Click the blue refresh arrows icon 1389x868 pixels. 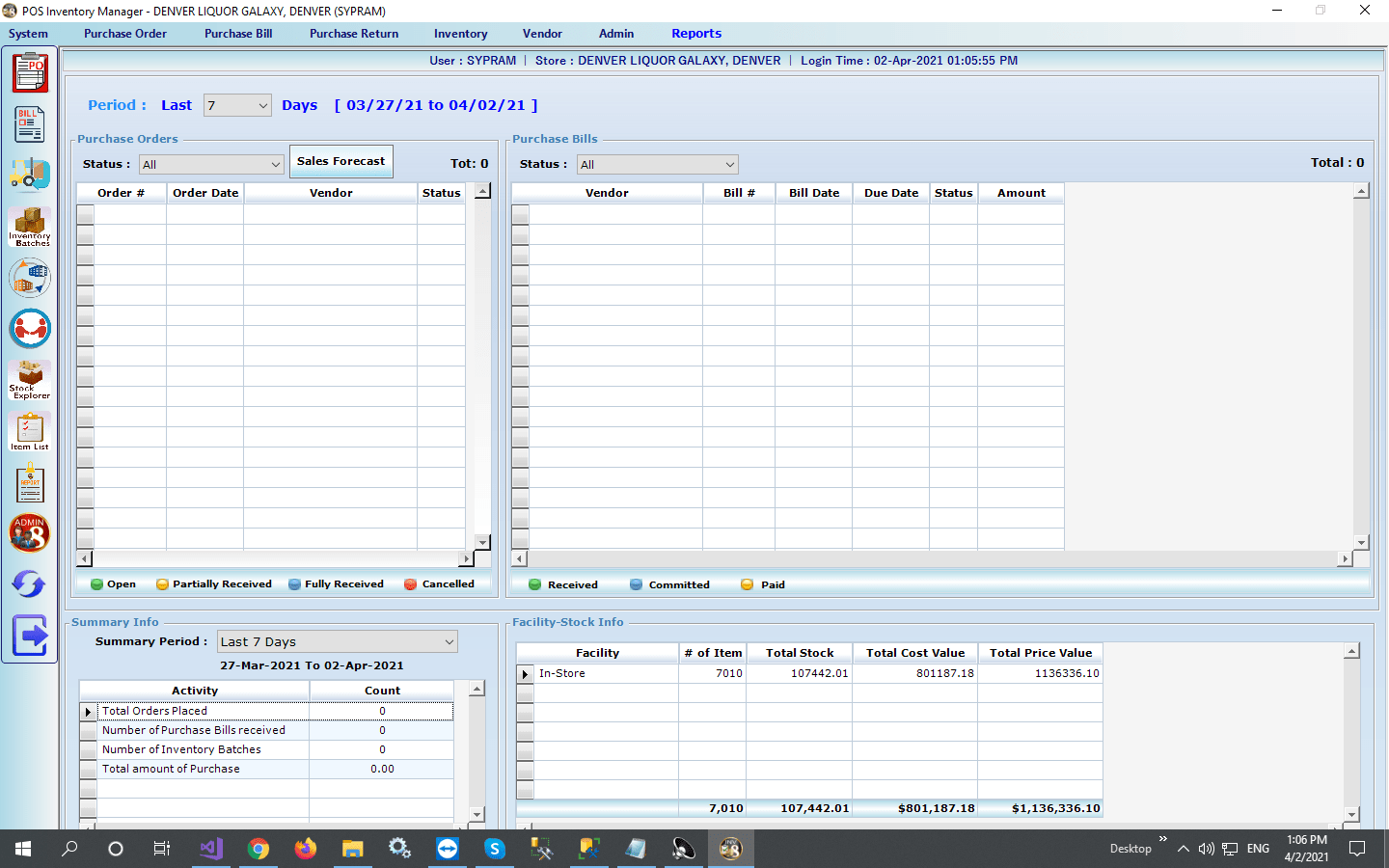click(x=30, y=583)
